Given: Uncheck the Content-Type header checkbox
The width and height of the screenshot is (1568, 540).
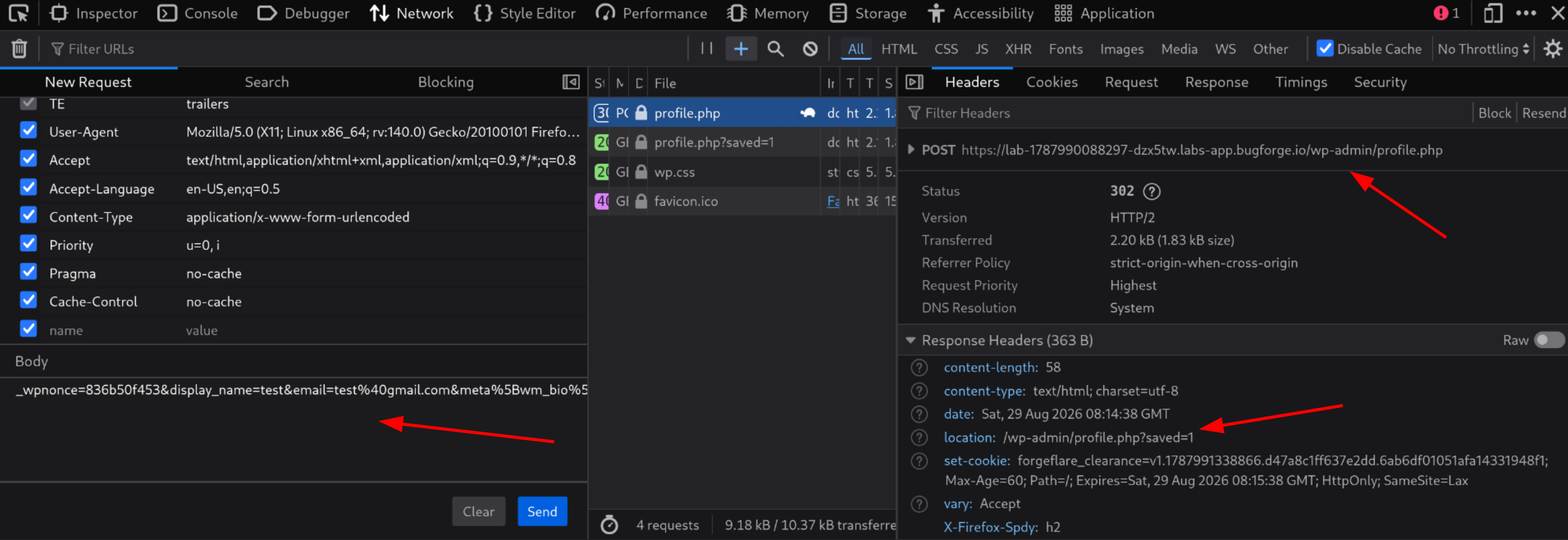Looking at the screenshot, I should [x=29, y=215].
